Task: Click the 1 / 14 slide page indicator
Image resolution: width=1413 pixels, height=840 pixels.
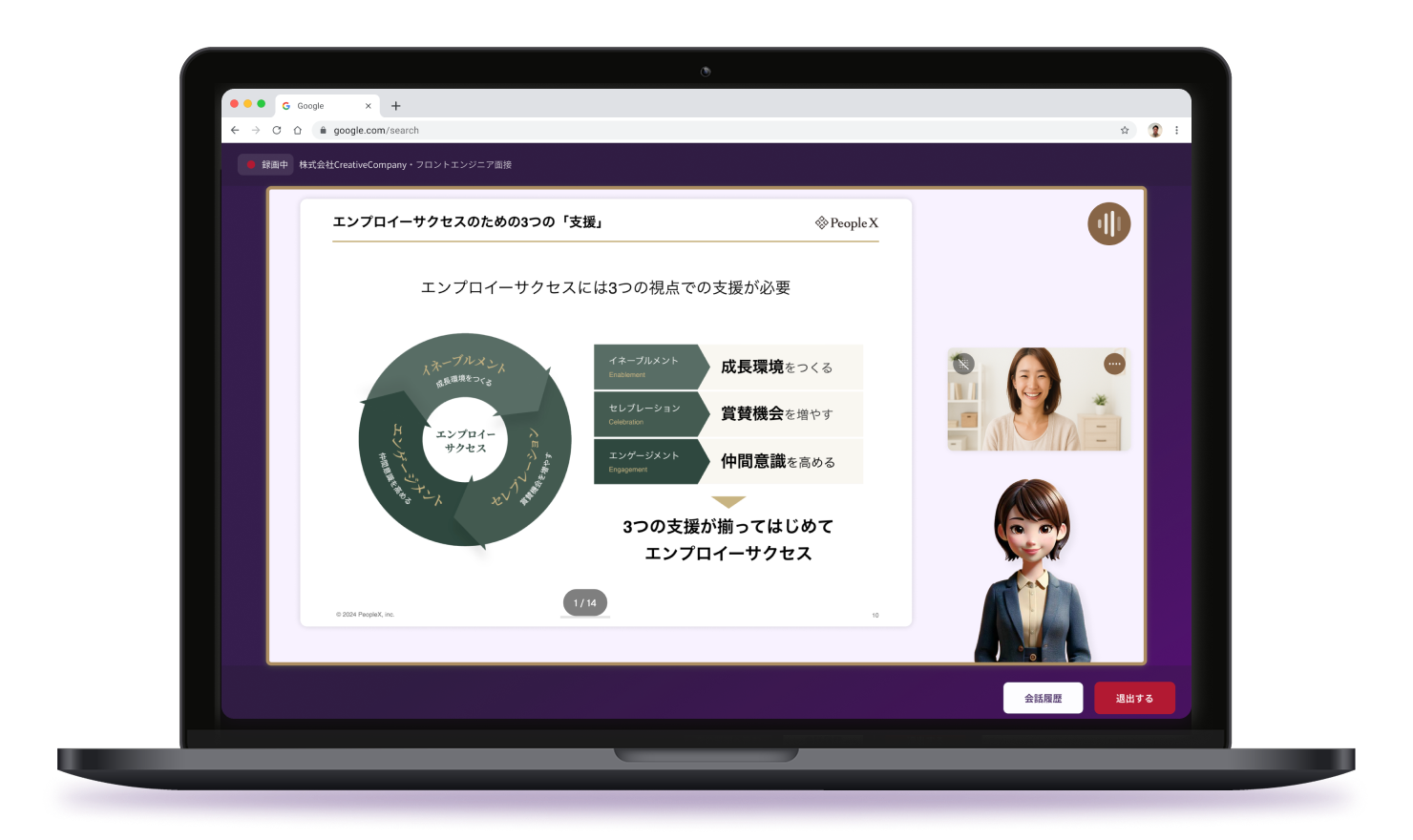Action: [584, 603]
